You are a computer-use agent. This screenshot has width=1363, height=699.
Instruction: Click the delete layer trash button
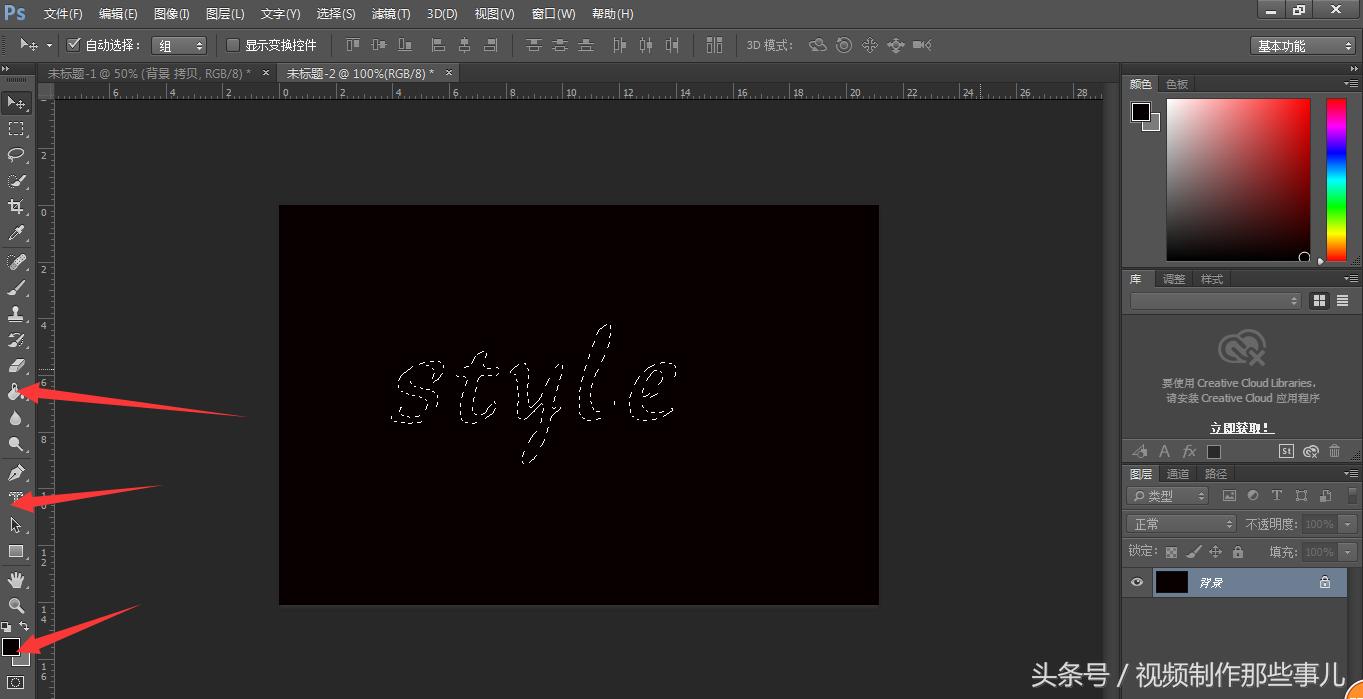[x=1334, y=451]
